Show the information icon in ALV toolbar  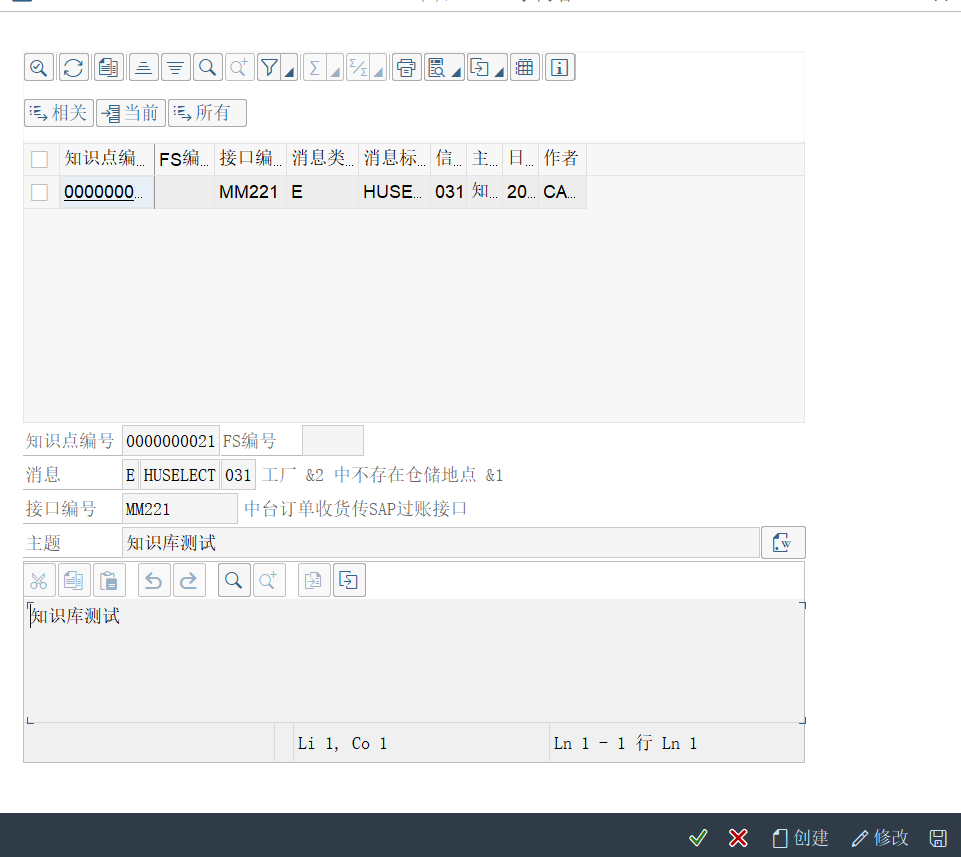point(560,67)
